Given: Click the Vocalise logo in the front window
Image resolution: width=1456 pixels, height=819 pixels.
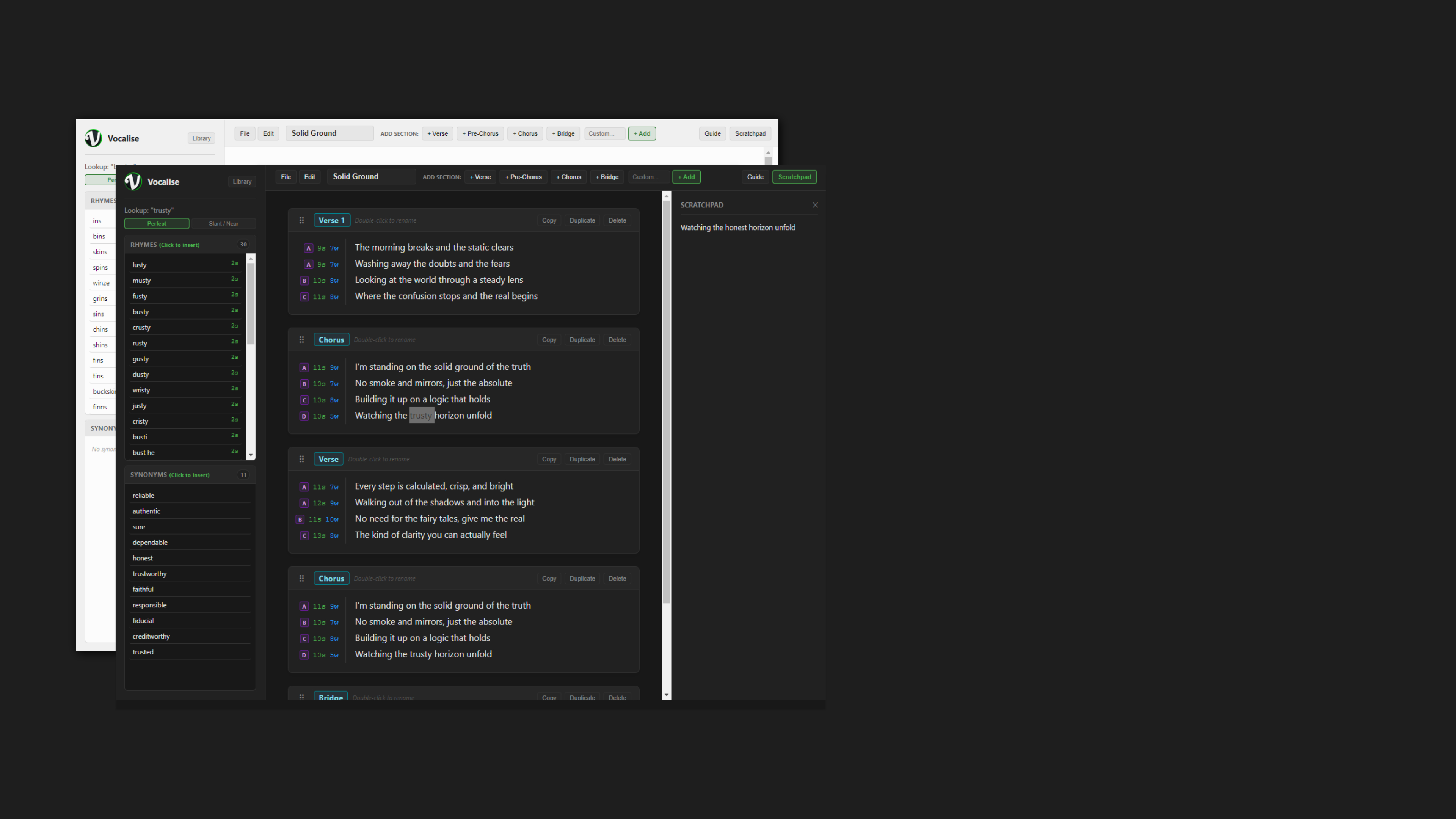Looking at the screenshot, I should click(x=133, y=182).
